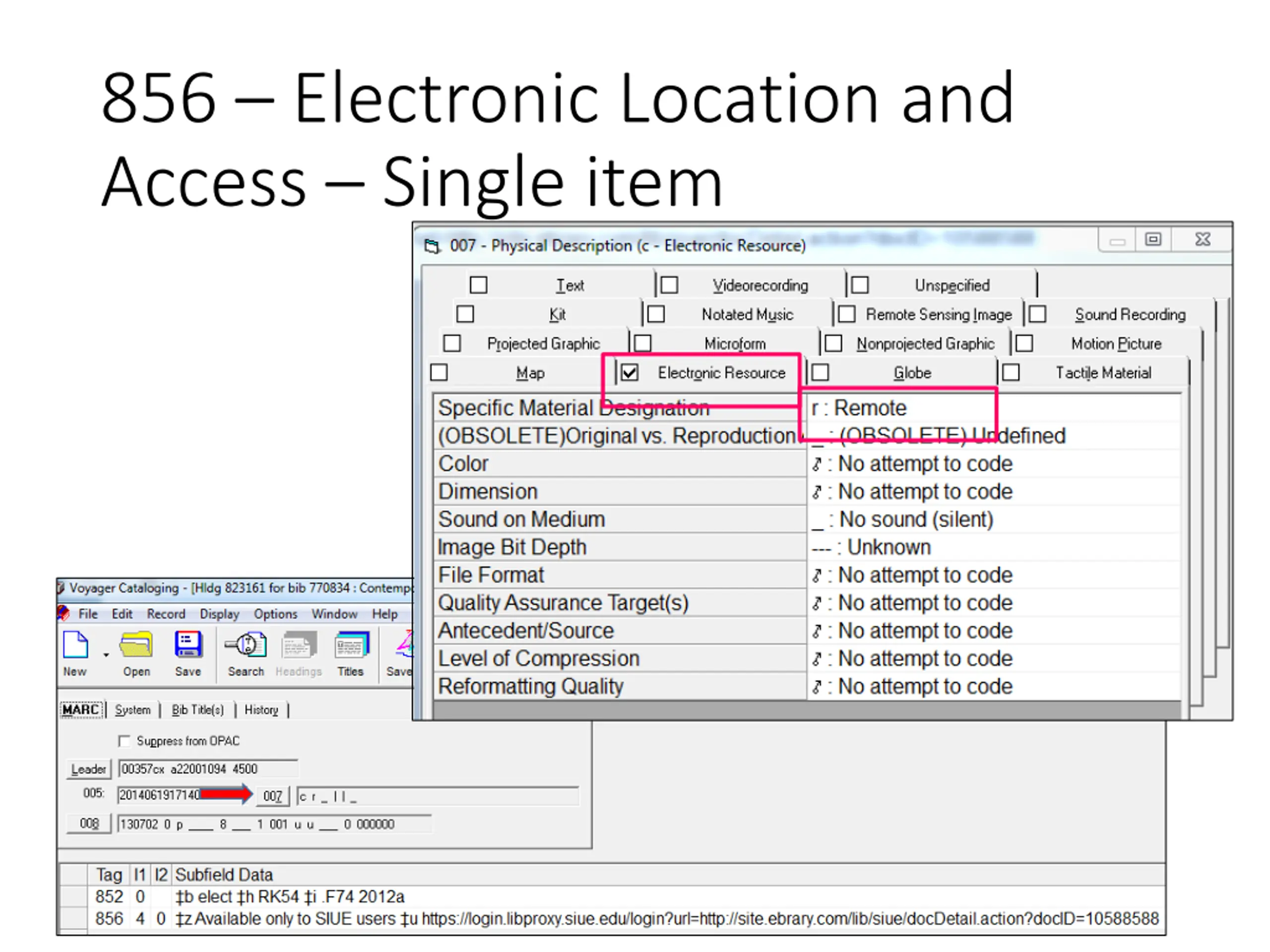The width and height of the screenshot is (1270, 952).
Task: Select the Dimension value cell
Action: pyautogui.click(x=993, y=492)
